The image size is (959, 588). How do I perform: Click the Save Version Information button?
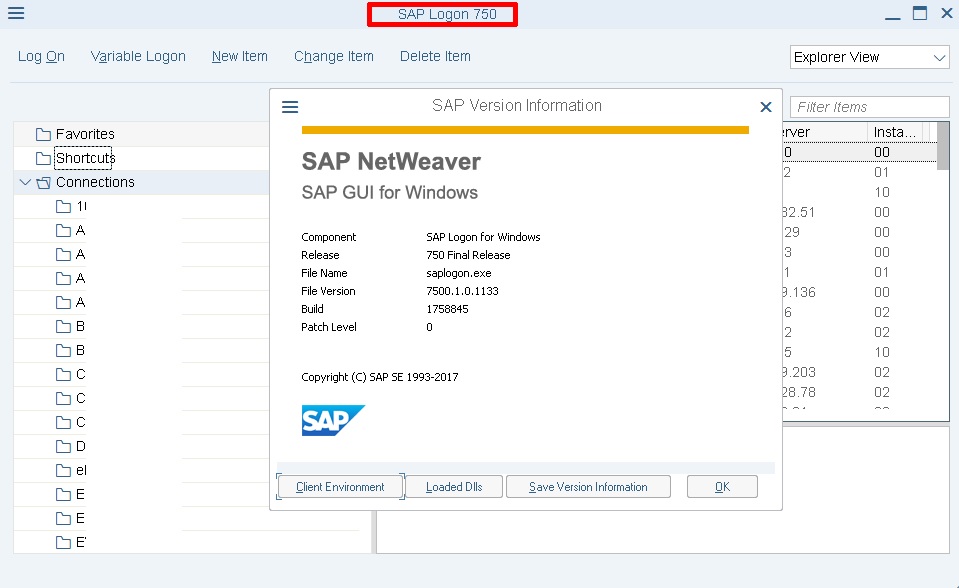(588, 487)
